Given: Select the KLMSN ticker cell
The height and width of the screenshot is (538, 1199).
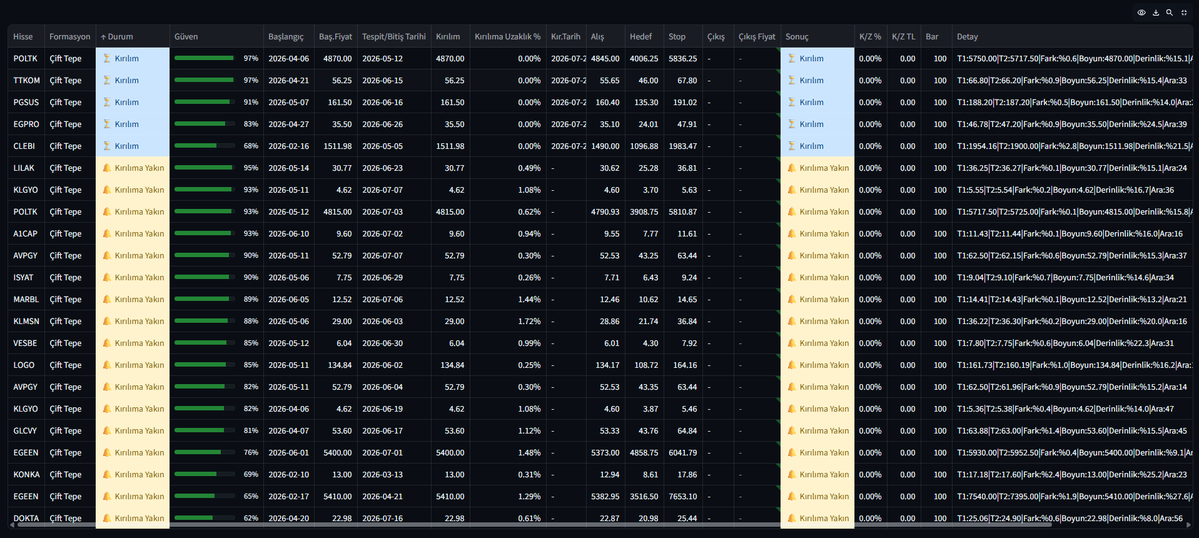Looking at the screenshot, I should click(x=26, y=321).
